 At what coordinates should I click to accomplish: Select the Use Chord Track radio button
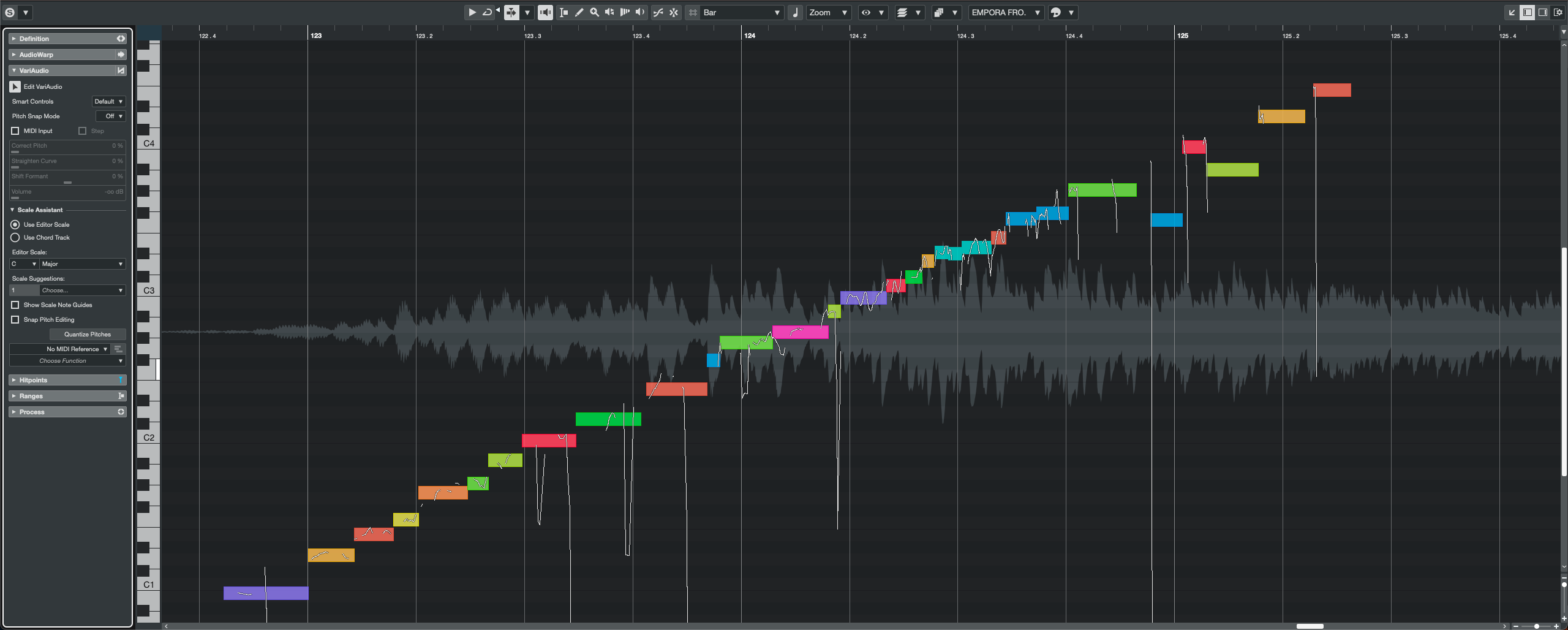click(x=15, y=238)
